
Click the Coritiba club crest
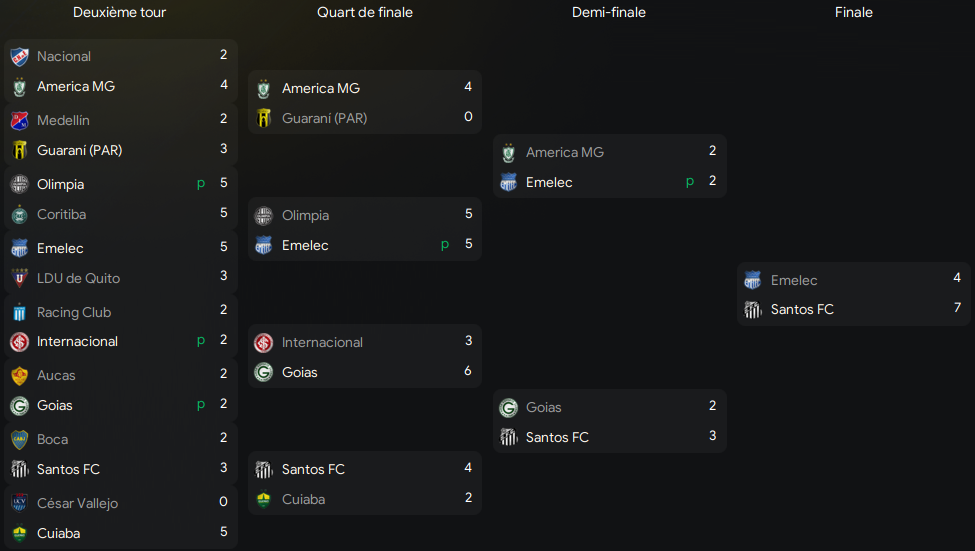click(20, 215)
